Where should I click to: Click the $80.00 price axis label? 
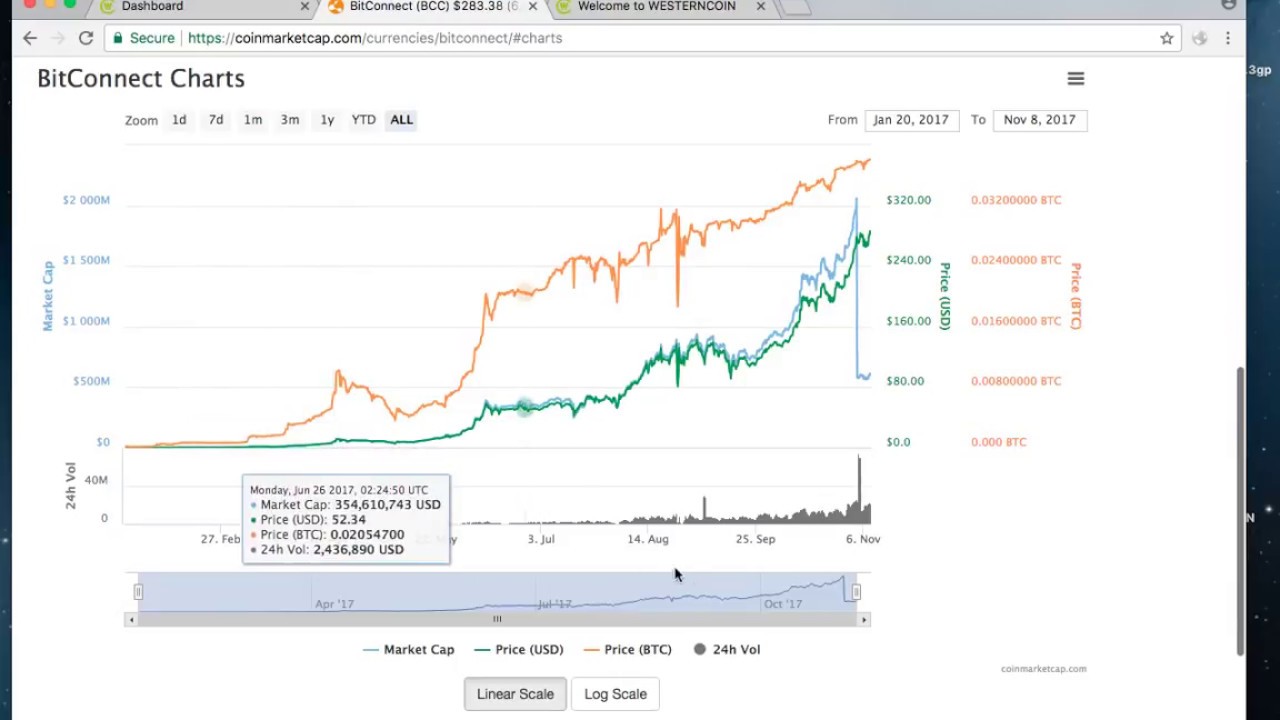coord(905,381)
